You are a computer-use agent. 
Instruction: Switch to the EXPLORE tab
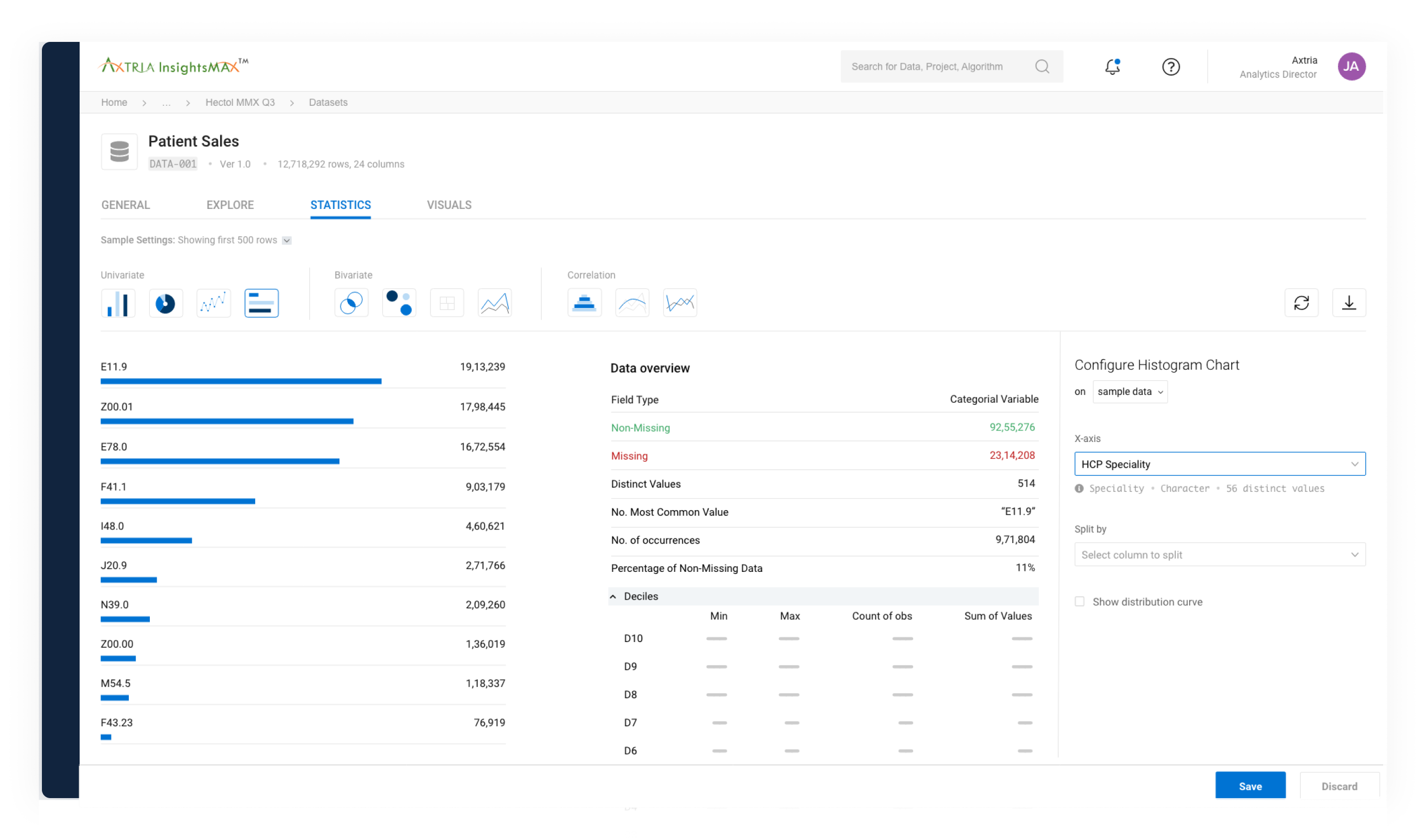(230, 205)
